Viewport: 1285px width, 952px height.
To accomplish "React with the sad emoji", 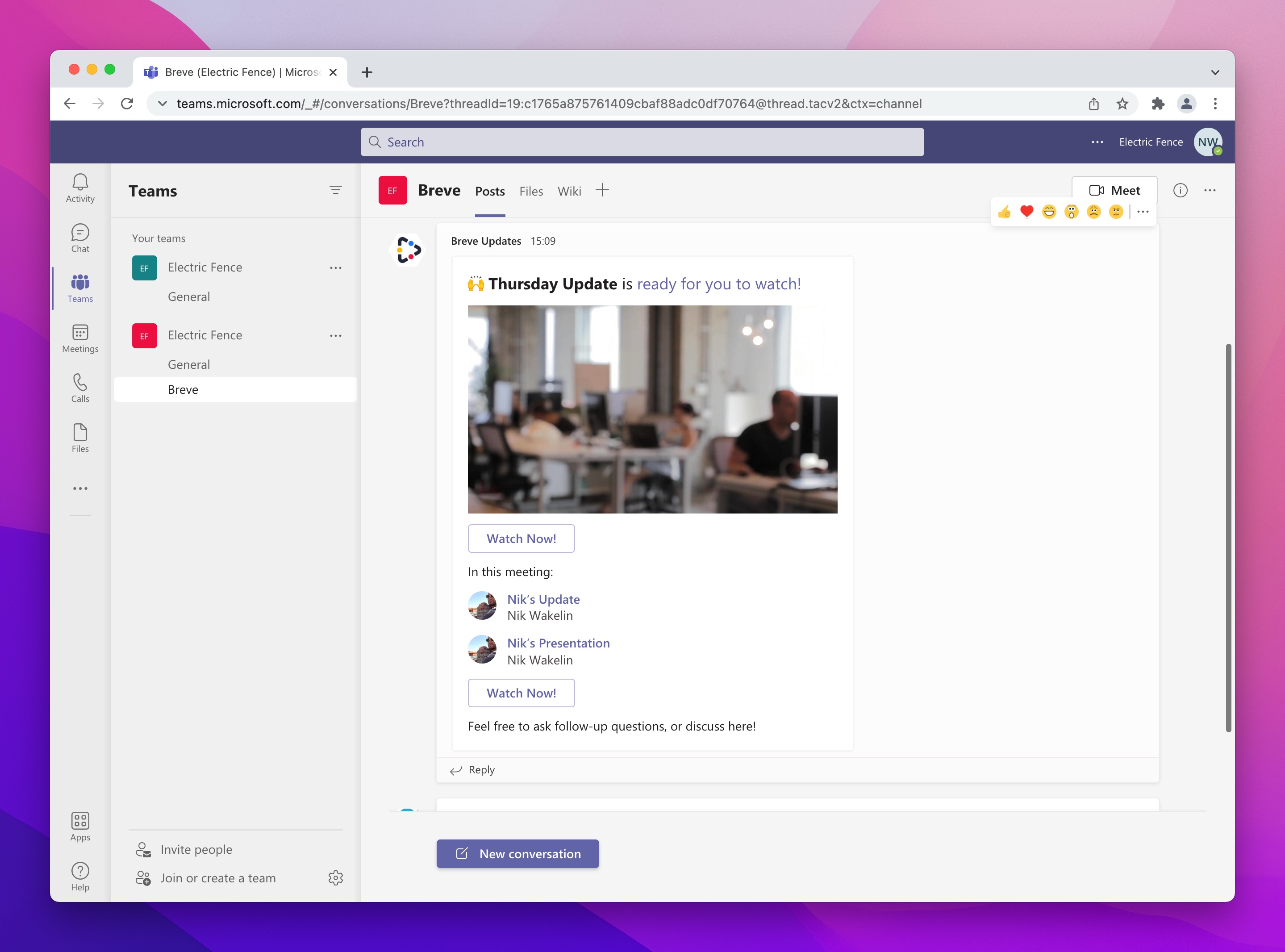I will (x=1094, y=212).
